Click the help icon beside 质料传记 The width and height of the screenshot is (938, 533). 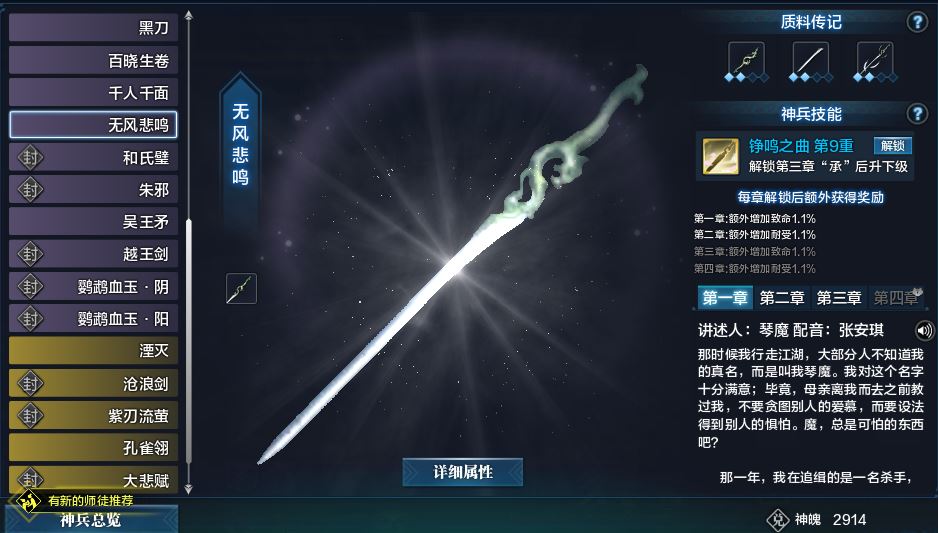pyautogui.click(x=916, y=22)
